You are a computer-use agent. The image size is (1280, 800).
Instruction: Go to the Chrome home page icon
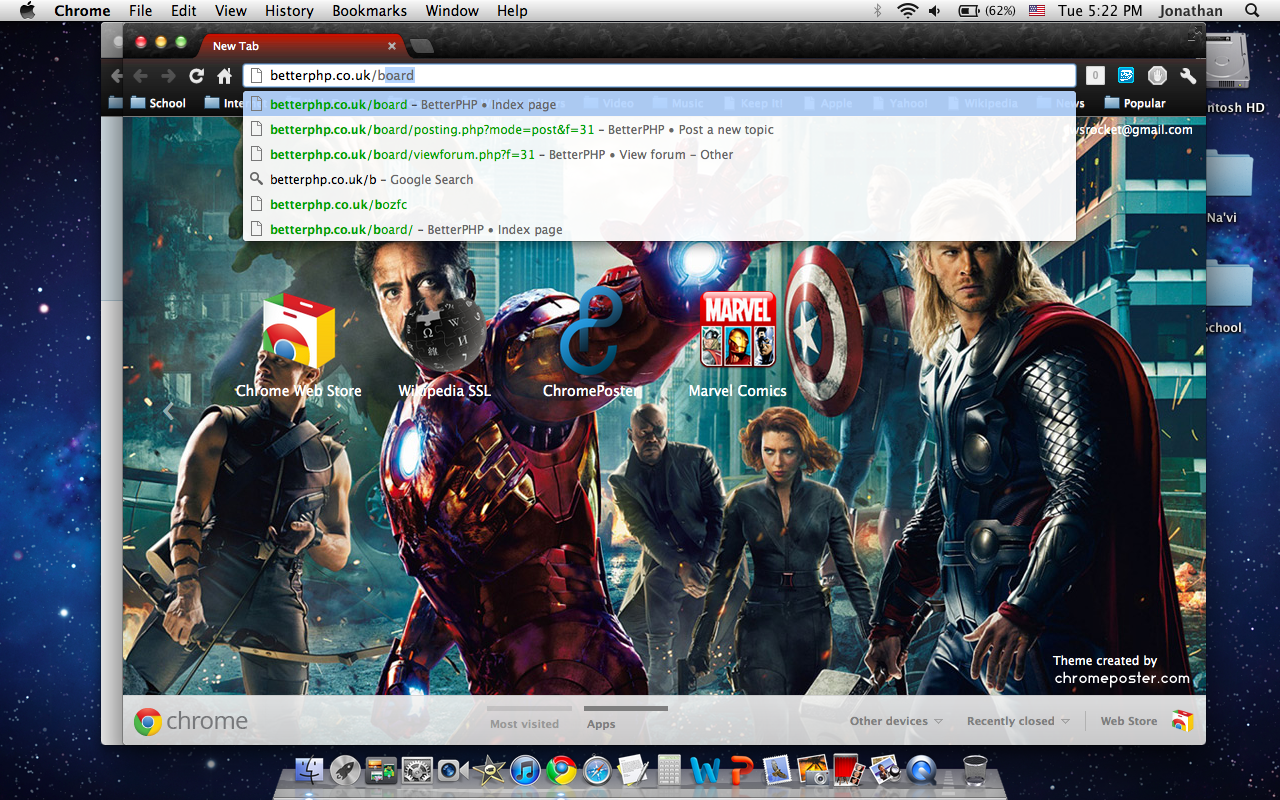(224, 76)
